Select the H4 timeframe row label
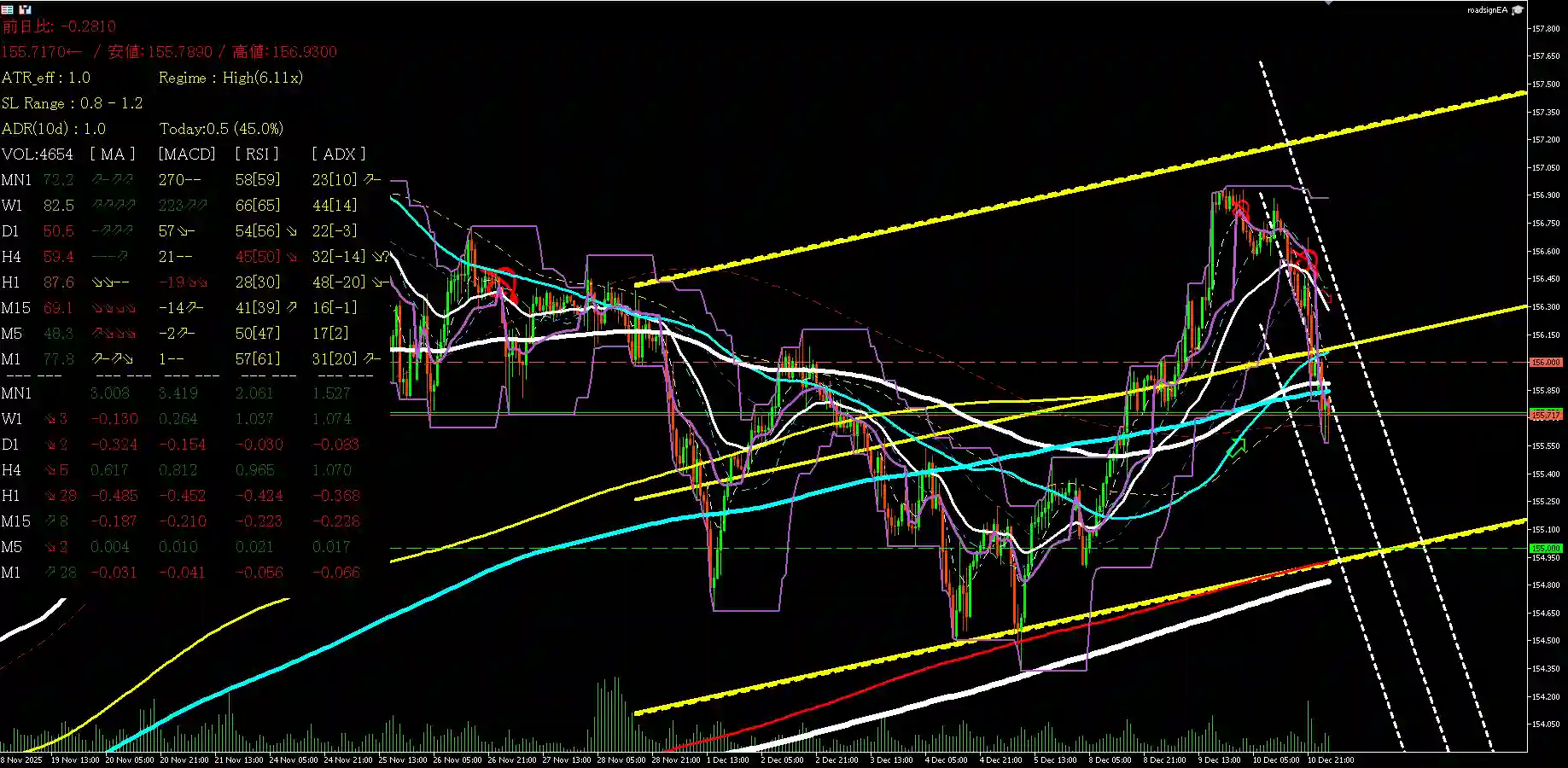This screenshot has height=768, width=1568. point(13,256)
